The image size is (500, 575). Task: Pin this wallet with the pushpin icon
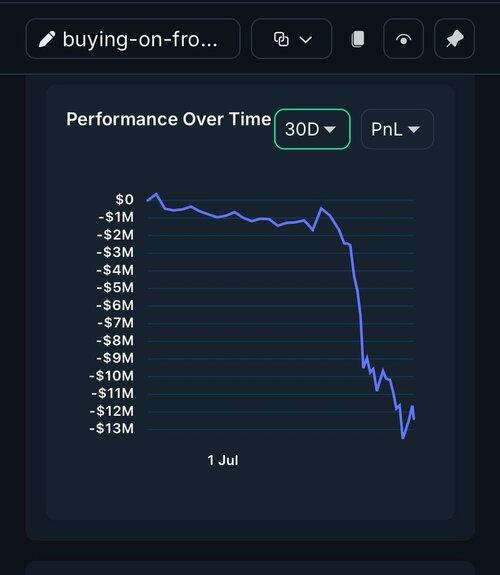(x=455, y=39)
